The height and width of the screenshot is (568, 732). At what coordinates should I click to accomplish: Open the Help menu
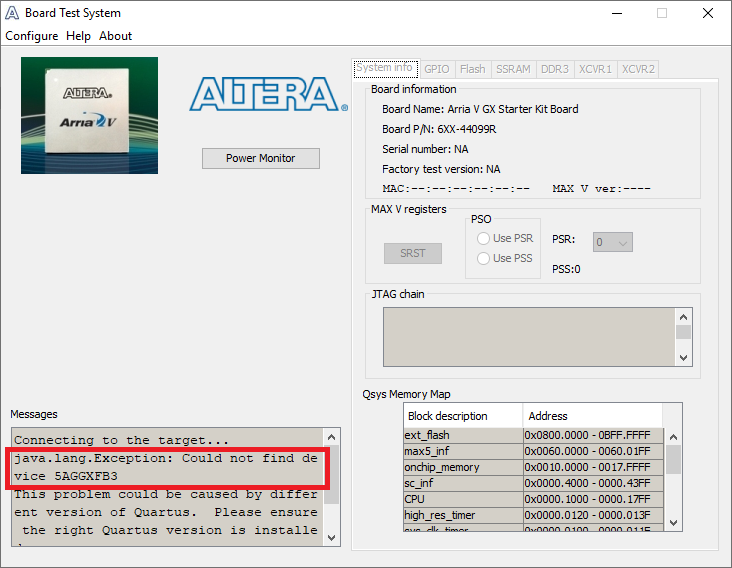(78, 36)
